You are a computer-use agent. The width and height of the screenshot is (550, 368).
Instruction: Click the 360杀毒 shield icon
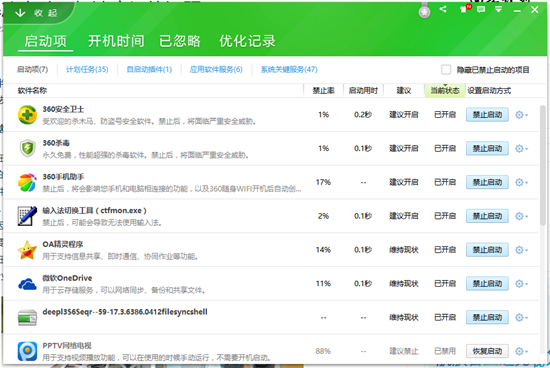[x=27, y=148]
